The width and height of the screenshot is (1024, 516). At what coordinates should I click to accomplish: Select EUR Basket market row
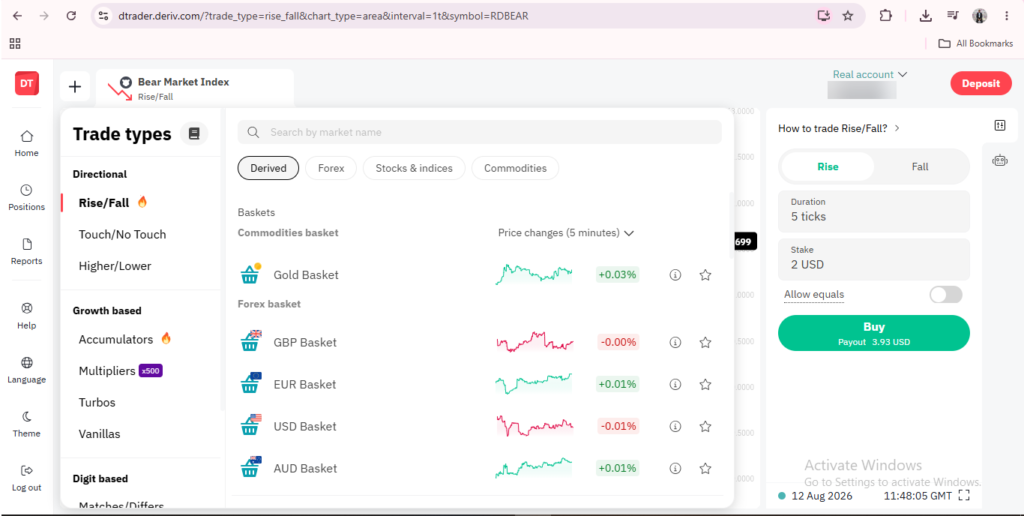479,384
